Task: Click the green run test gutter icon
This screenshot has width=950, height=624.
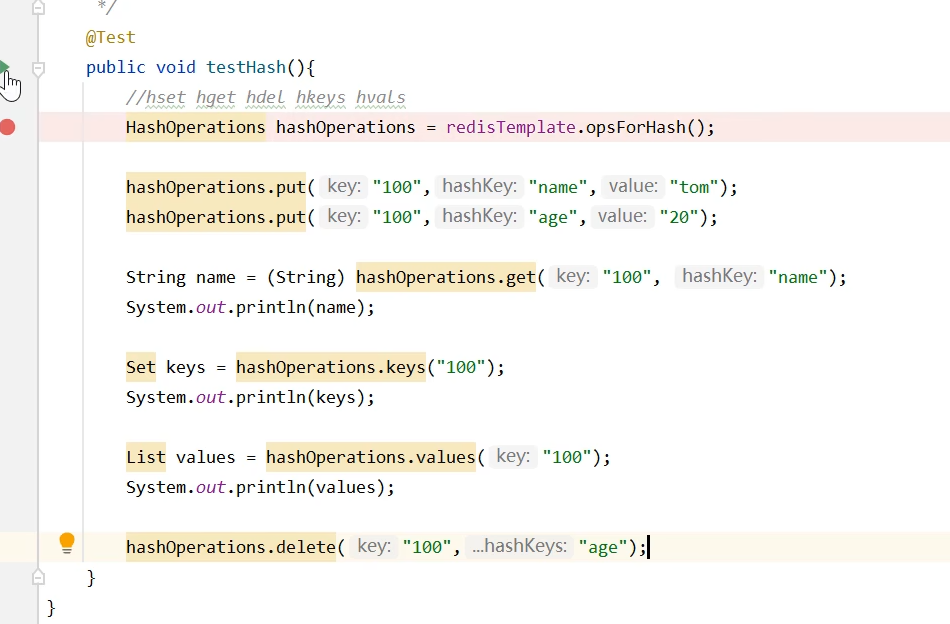Action: (x=4, y=67)
